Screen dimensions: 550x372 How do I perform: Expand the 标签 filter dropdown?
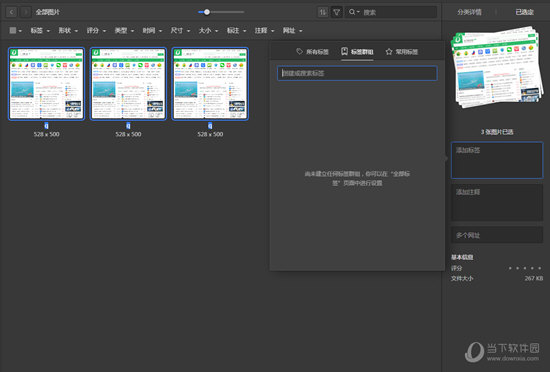coord(40,31)
